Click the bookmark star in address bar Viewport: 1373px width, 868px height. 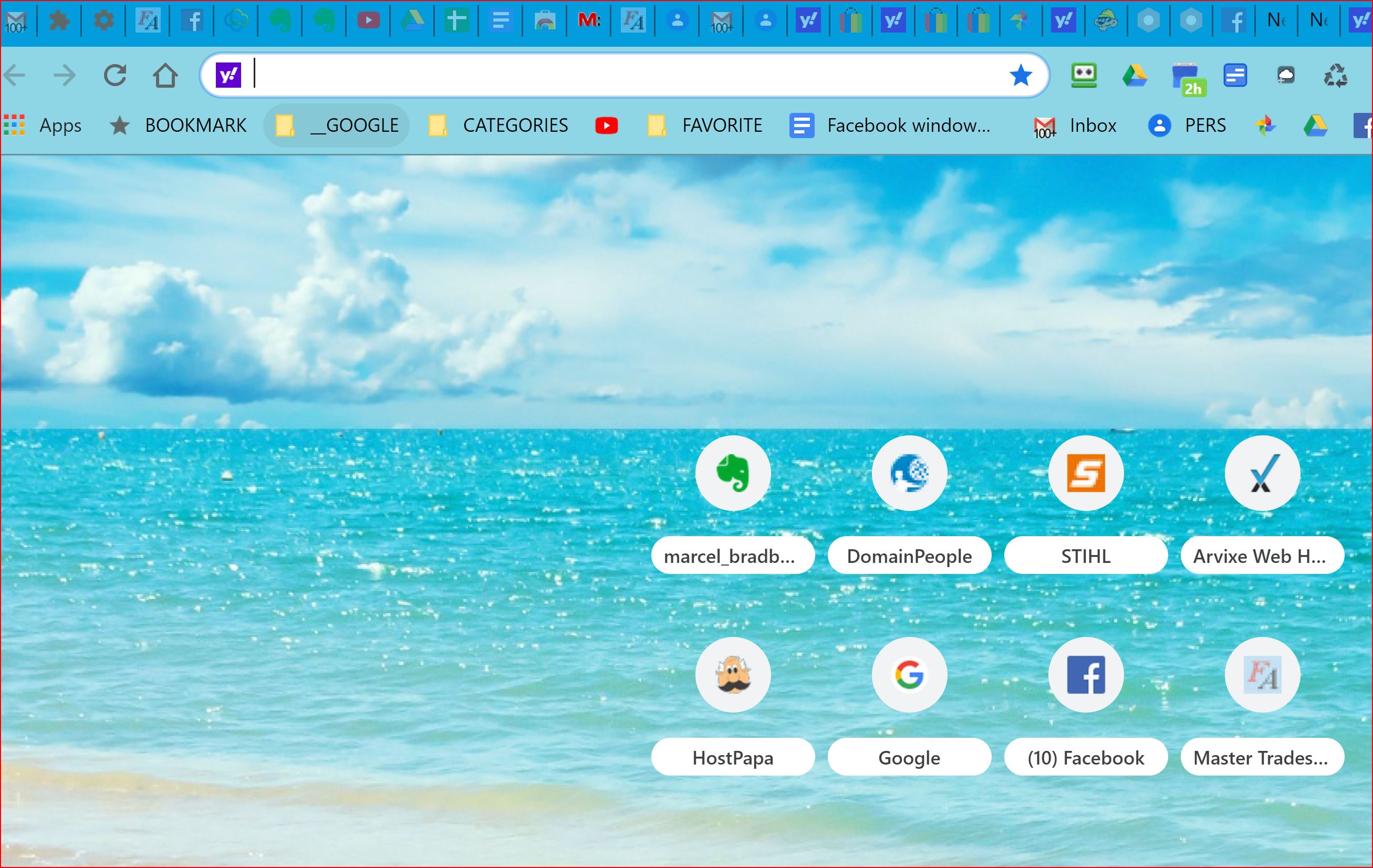[x=1020, y=75]
